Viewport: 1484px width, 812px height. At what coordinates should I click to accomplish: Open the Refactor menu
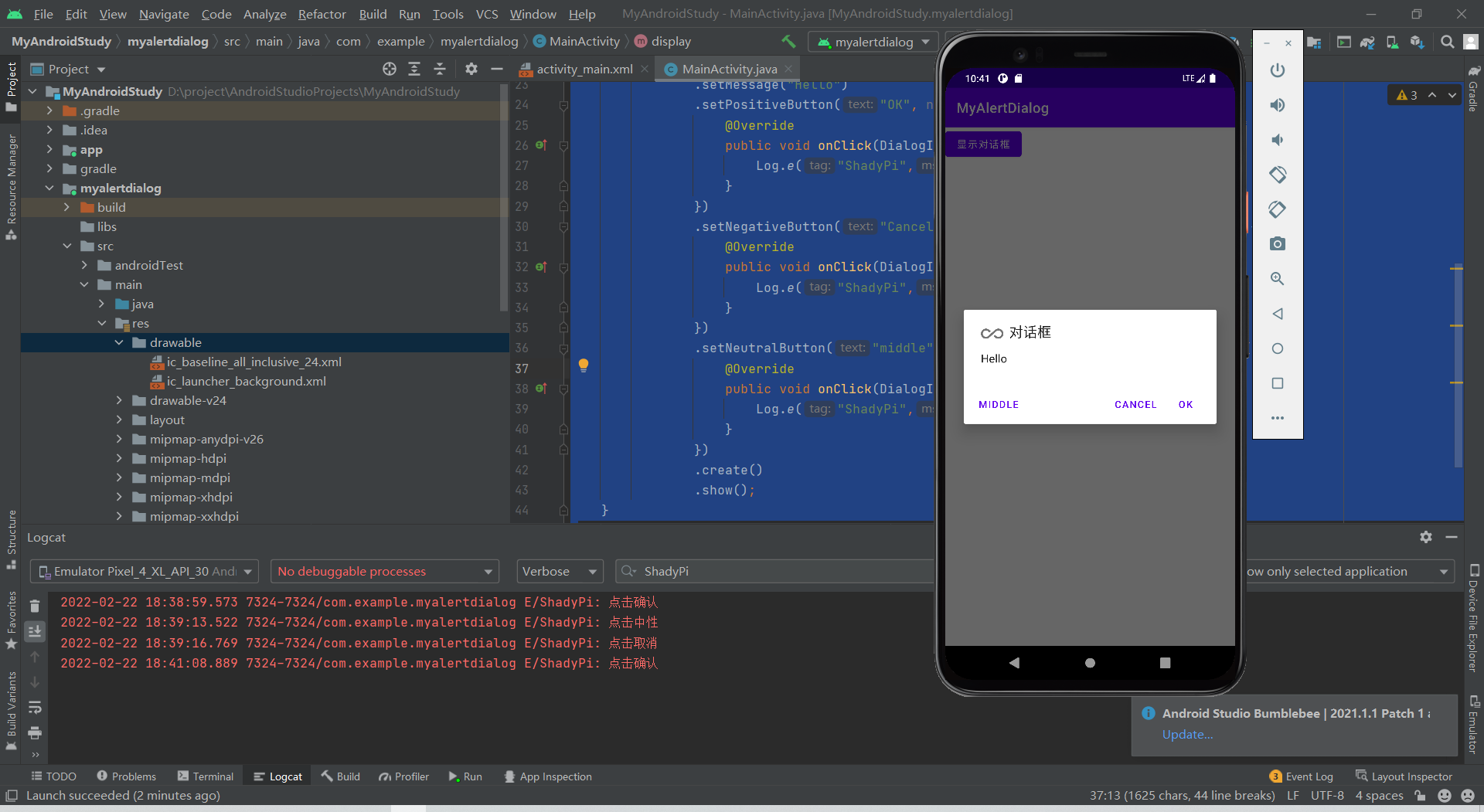click(321, 13)
